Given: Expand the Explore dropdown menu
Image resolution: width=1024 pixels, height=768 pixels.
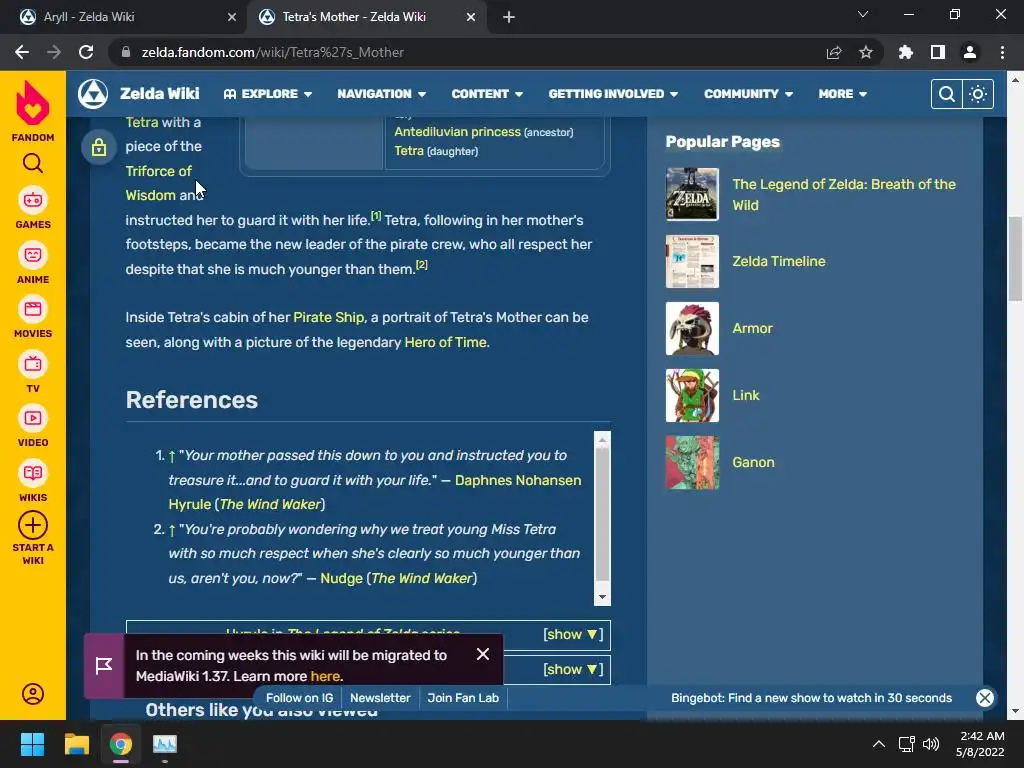Looking at the screenshot, I should tap(268, 94).
